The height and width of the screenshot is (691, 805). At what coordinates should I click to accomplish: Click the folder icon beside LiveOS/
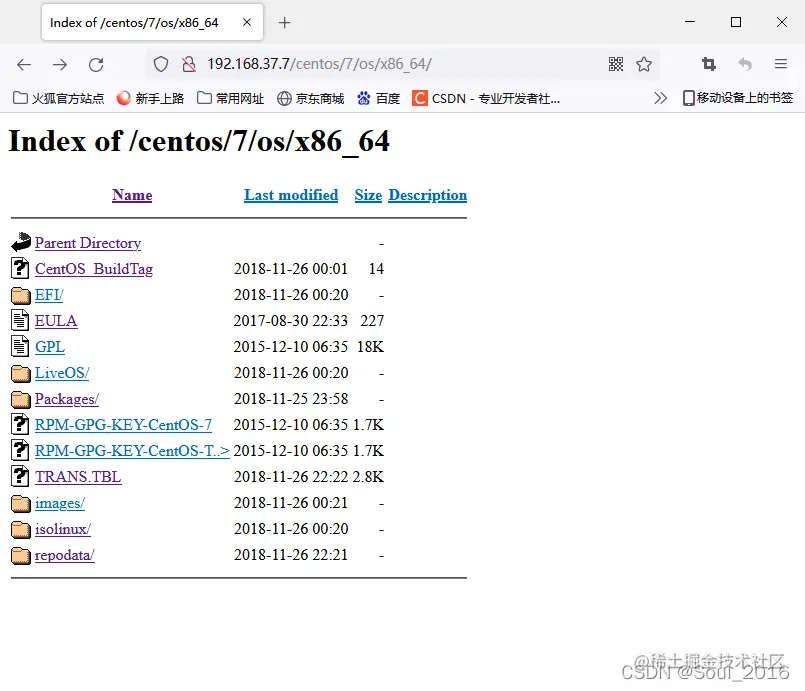click(x=21, y=373)
